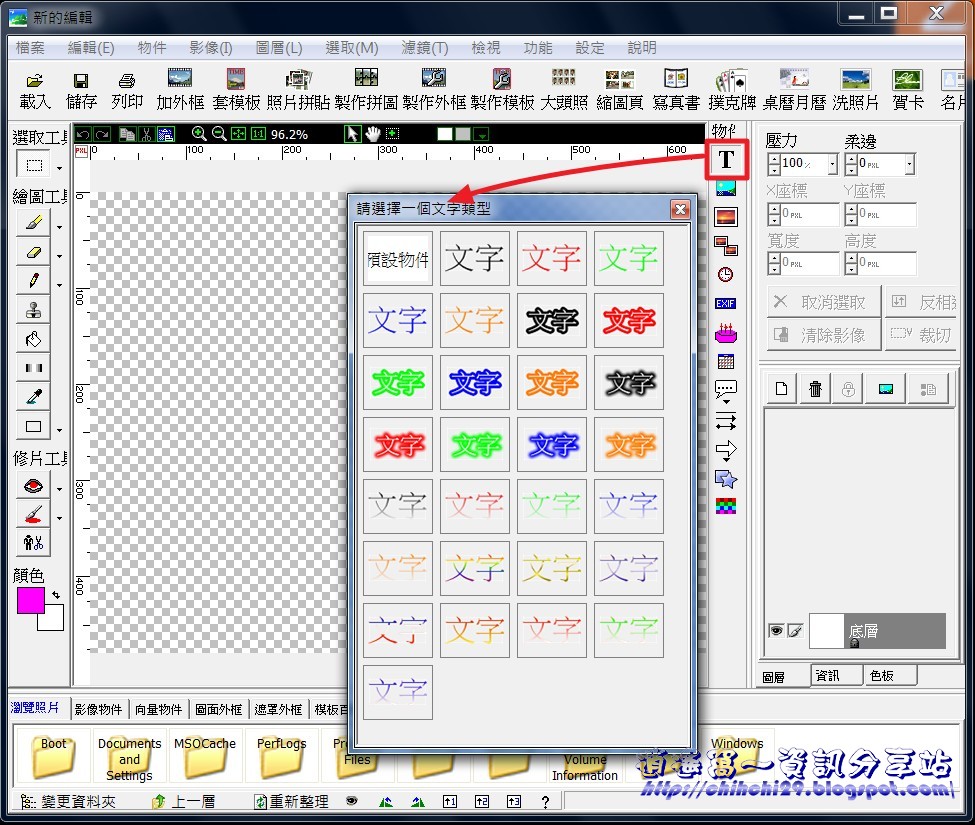Expand the pencil tool options arrow
This screenshot has height=825, width=975.
(x=59, y=285)
